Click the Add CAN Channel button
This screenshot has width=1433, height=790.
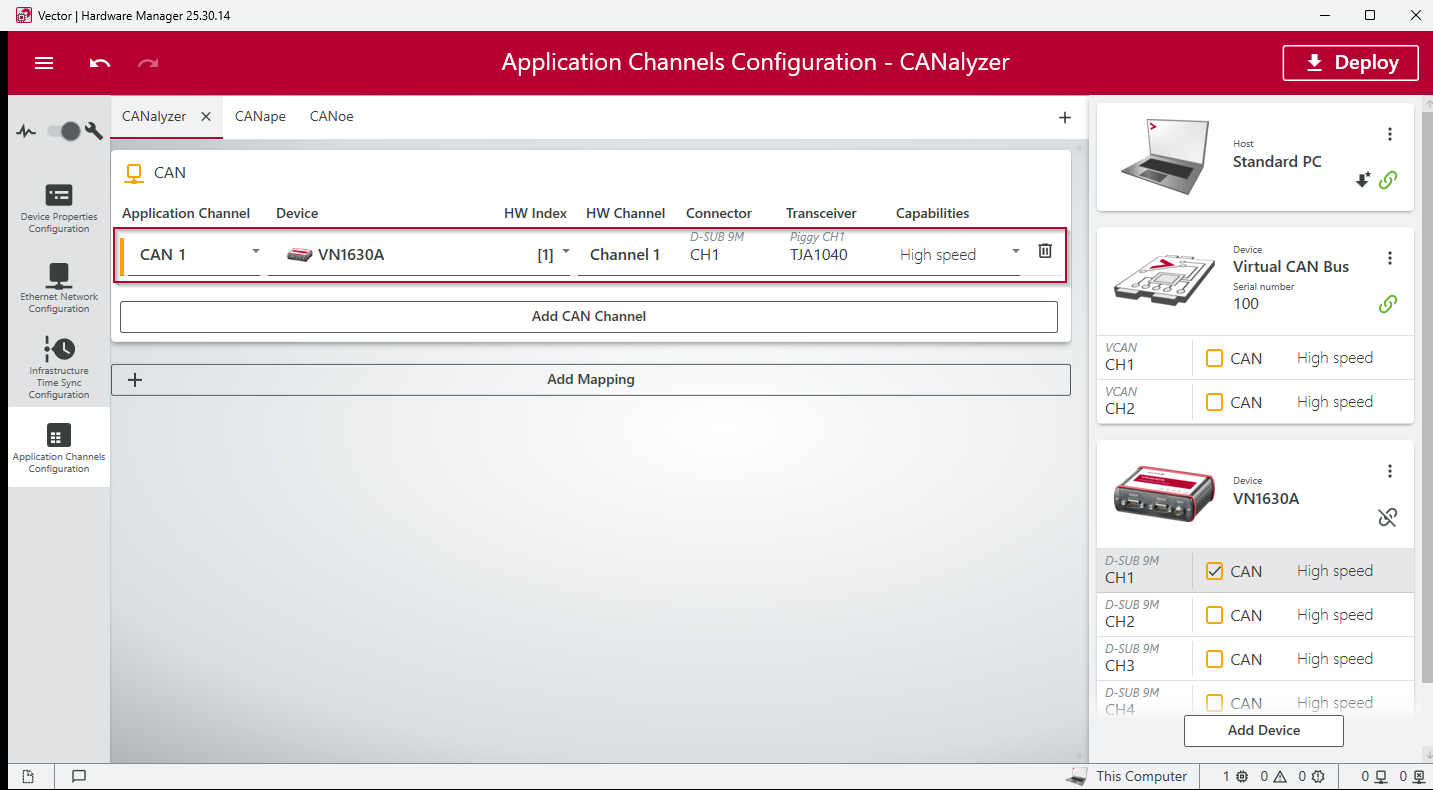588,316
